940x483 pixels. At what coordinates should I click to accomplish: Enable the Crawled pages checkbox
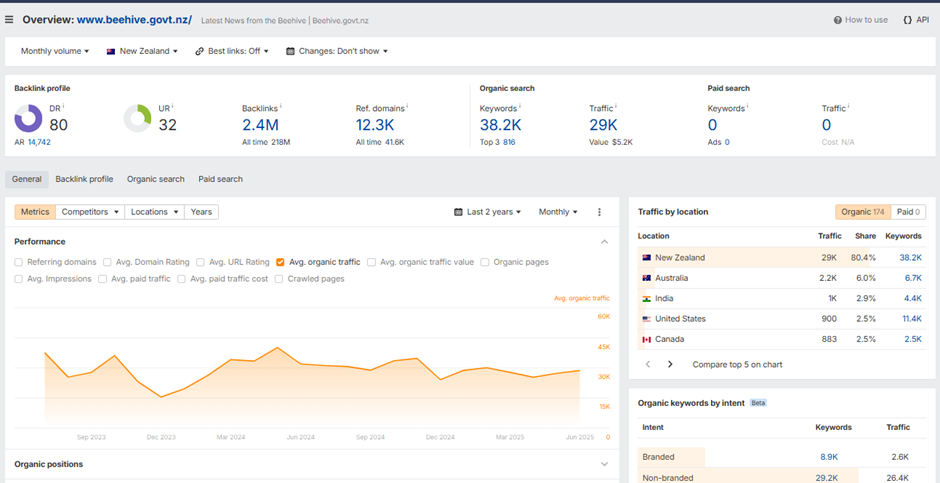[279, 279]
